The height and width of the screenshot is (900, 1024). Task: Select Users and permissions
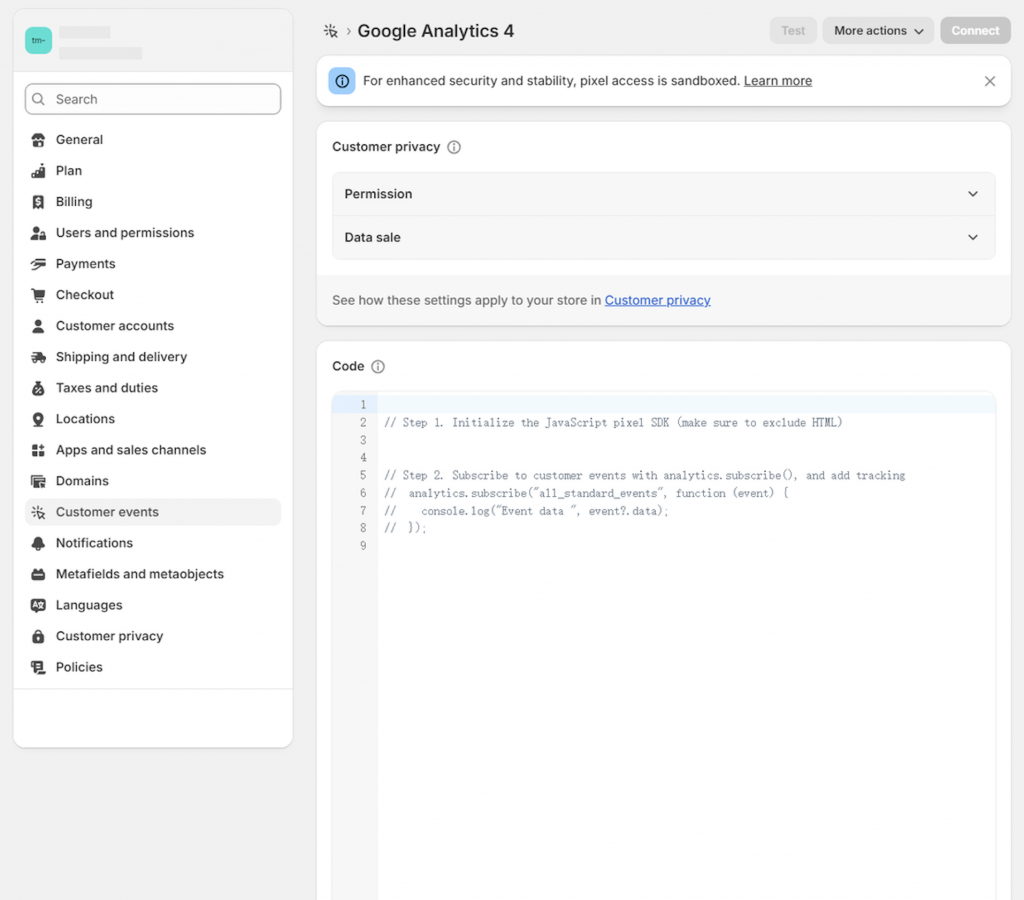pos(153,233)
